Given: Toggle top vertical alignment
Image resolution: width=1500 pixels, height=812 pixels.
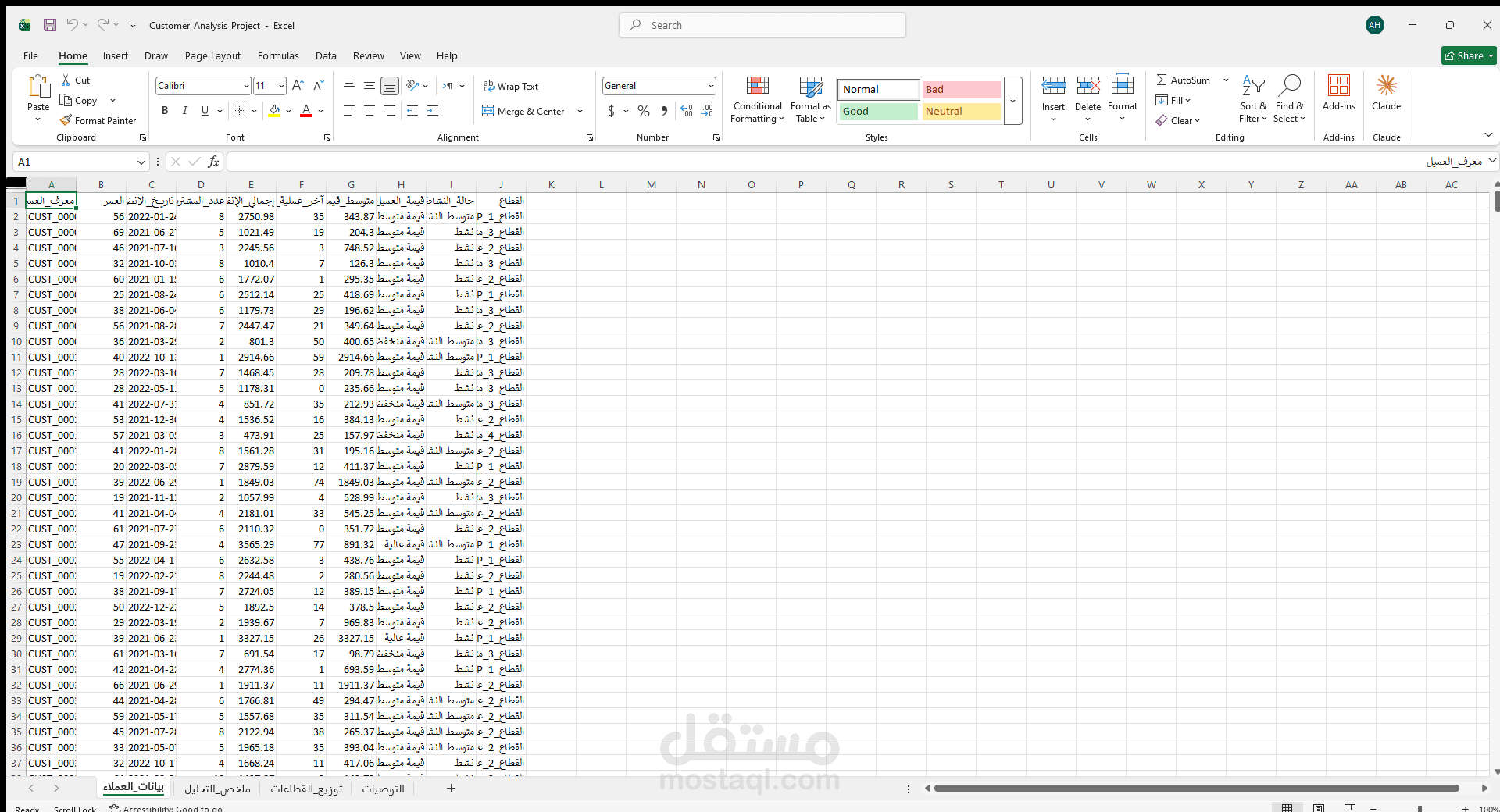Looking at the screenshot, I should 349,86.
